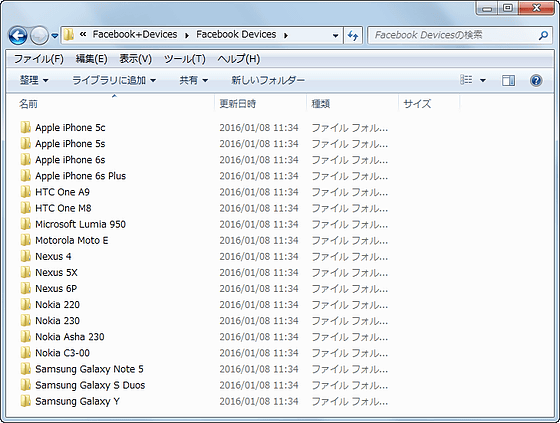
Task: Open the help question mark icon
Action: (536, 80)
